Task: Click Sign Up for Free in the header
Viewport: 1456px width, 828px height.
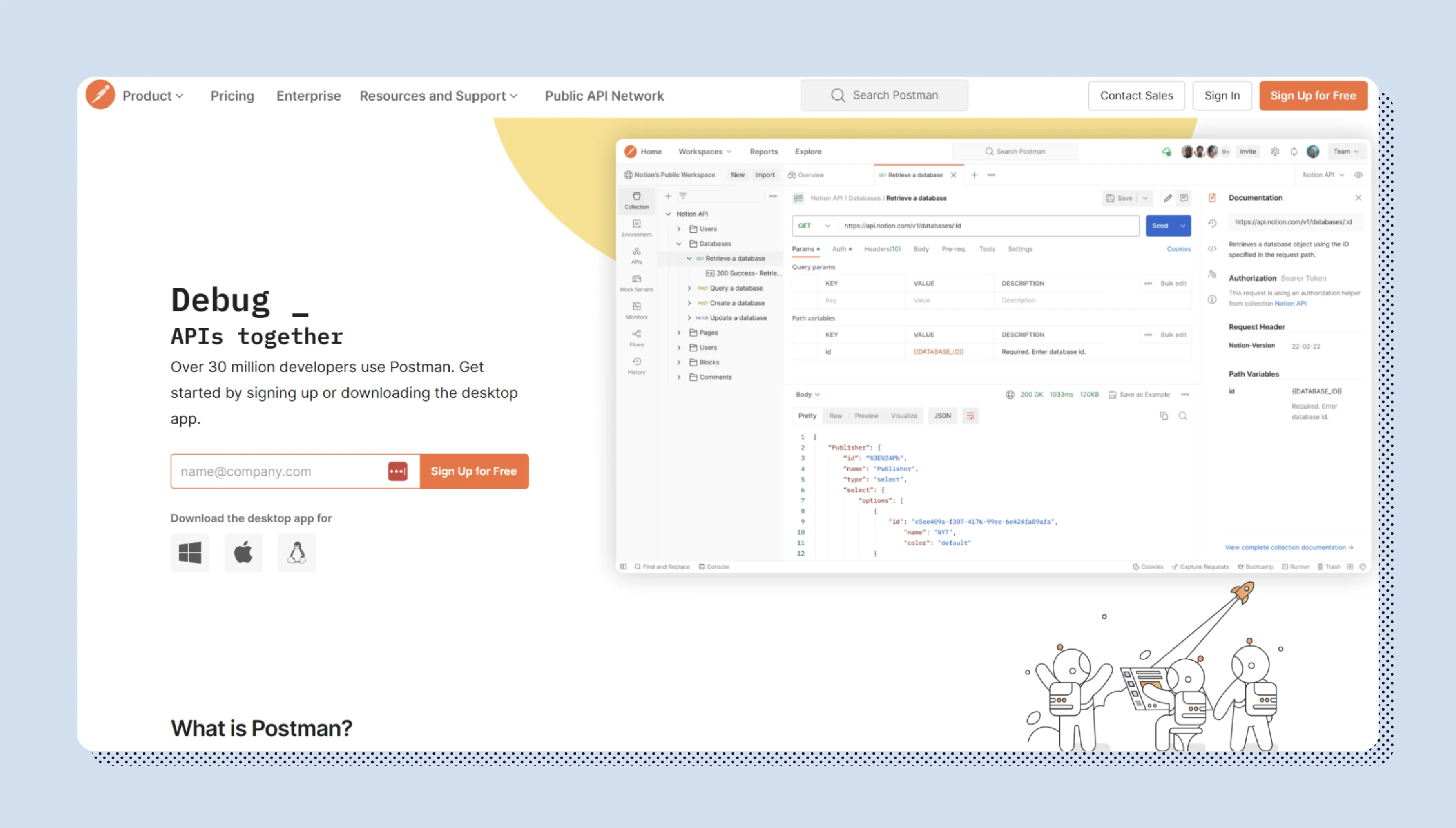Action: pyautogui.click(x=1313, y=95)
